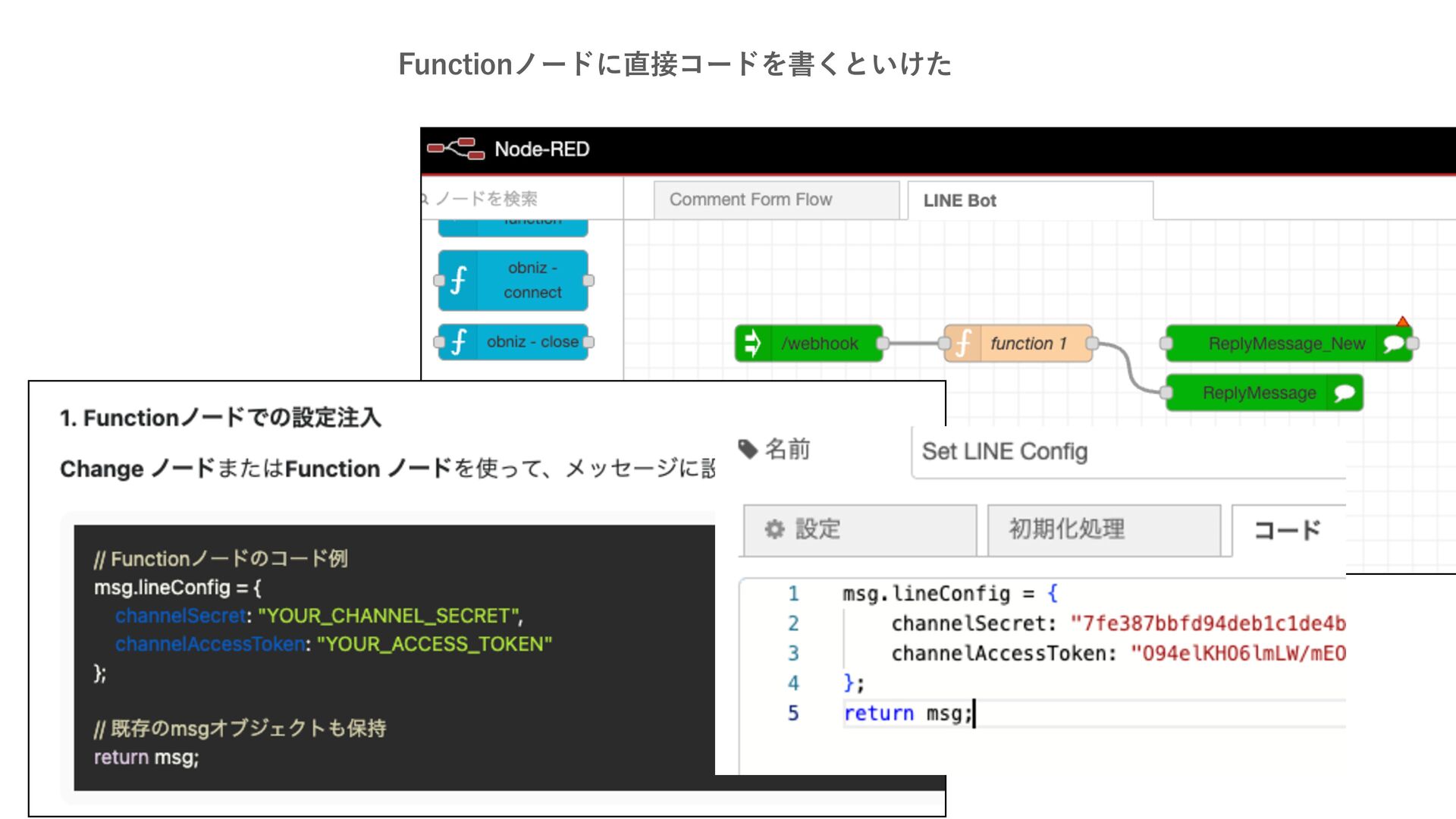Click the tag icon beside 名前
The image size is (1456, 819).
point(748,449)
